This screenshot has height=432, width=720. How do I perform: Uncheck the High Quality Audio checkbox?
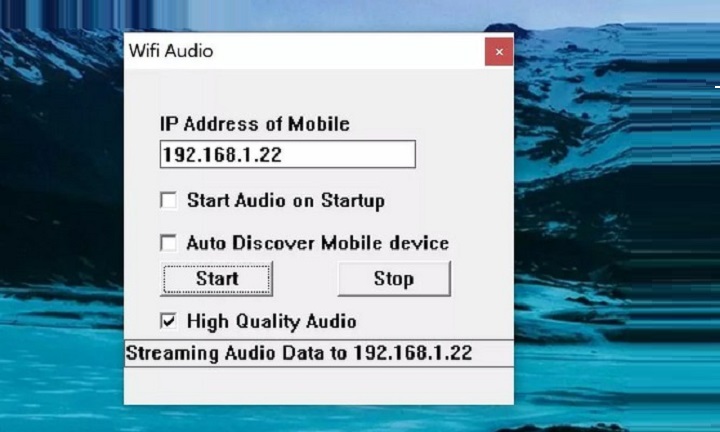169,321
